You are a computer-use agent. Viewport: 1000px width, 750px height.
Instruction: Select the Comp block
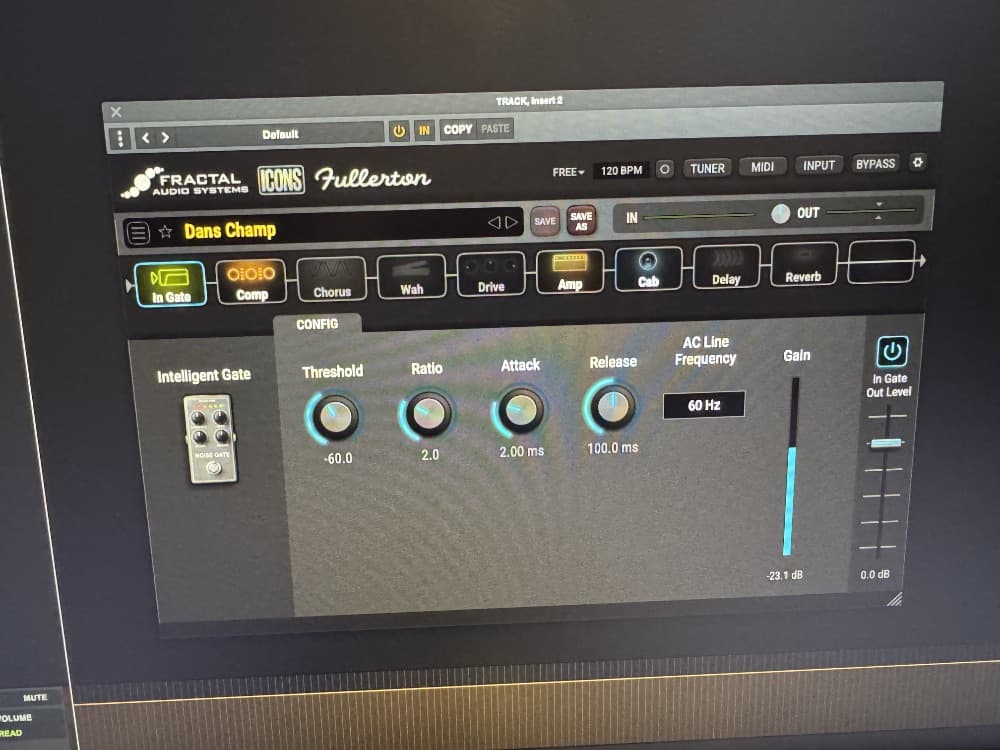pos(251,282)
